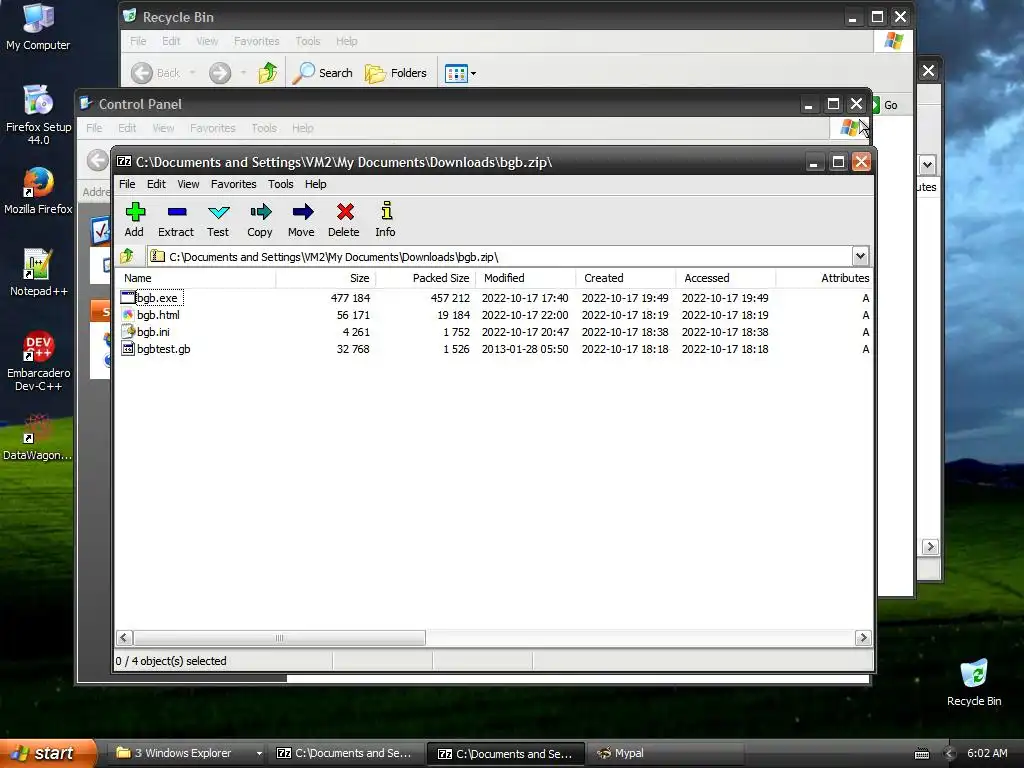The image size is (1024, 768).
Task: Click the Move arrow icon
Action: 301,219
